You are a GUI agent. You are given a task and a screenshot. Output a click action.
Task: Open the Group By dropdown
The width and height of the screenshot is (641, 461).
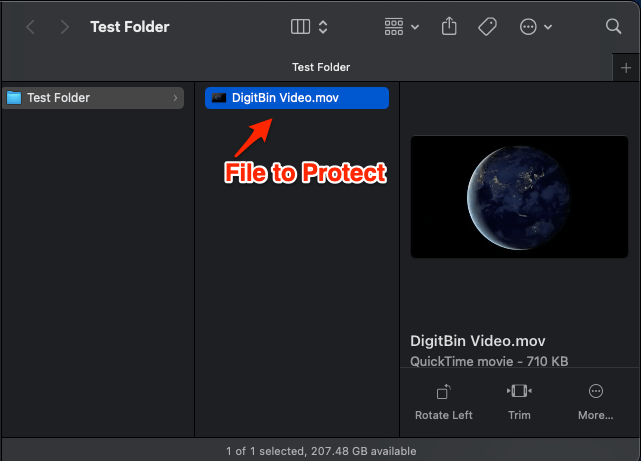click(401, 27)
